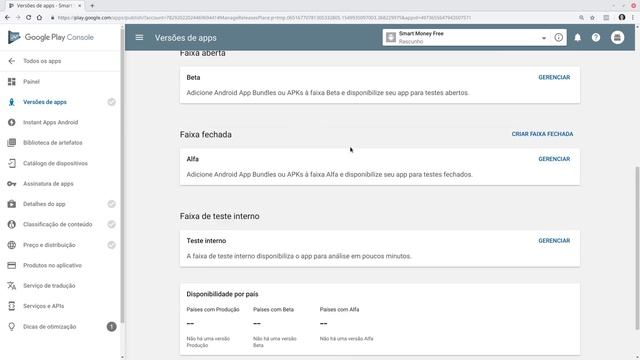Close the Versões de apps browser tab

[80, 6]
